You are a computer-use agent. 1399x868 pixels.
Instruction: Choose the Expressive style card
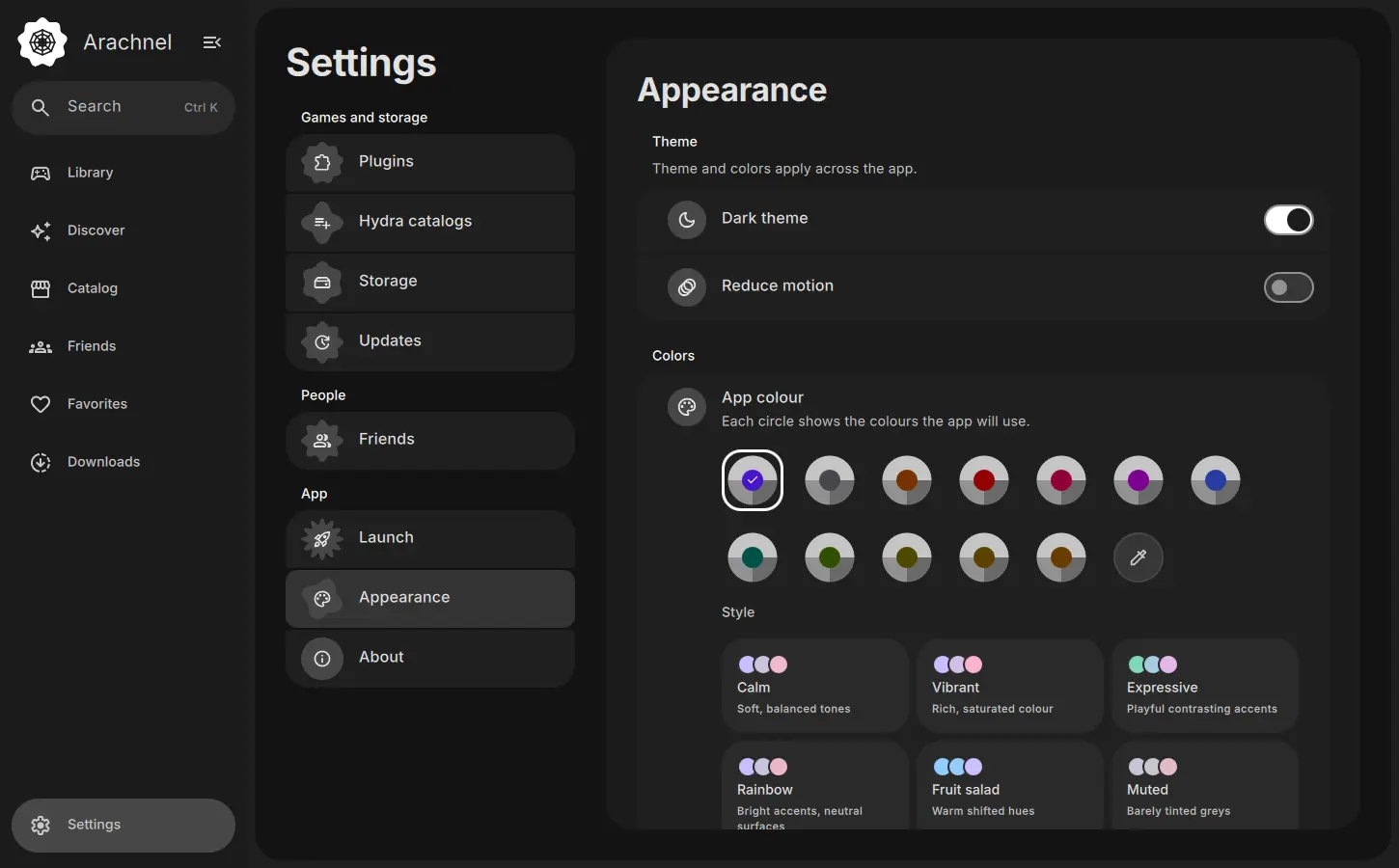coord(1205,686)
